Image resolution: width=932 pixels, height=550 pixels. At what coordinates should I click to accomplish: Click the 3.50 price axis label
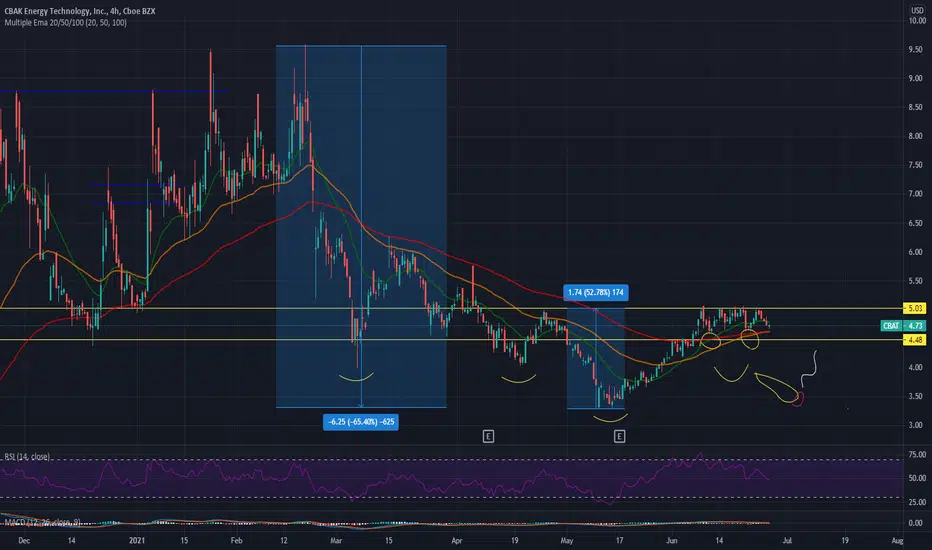[915, 396]
